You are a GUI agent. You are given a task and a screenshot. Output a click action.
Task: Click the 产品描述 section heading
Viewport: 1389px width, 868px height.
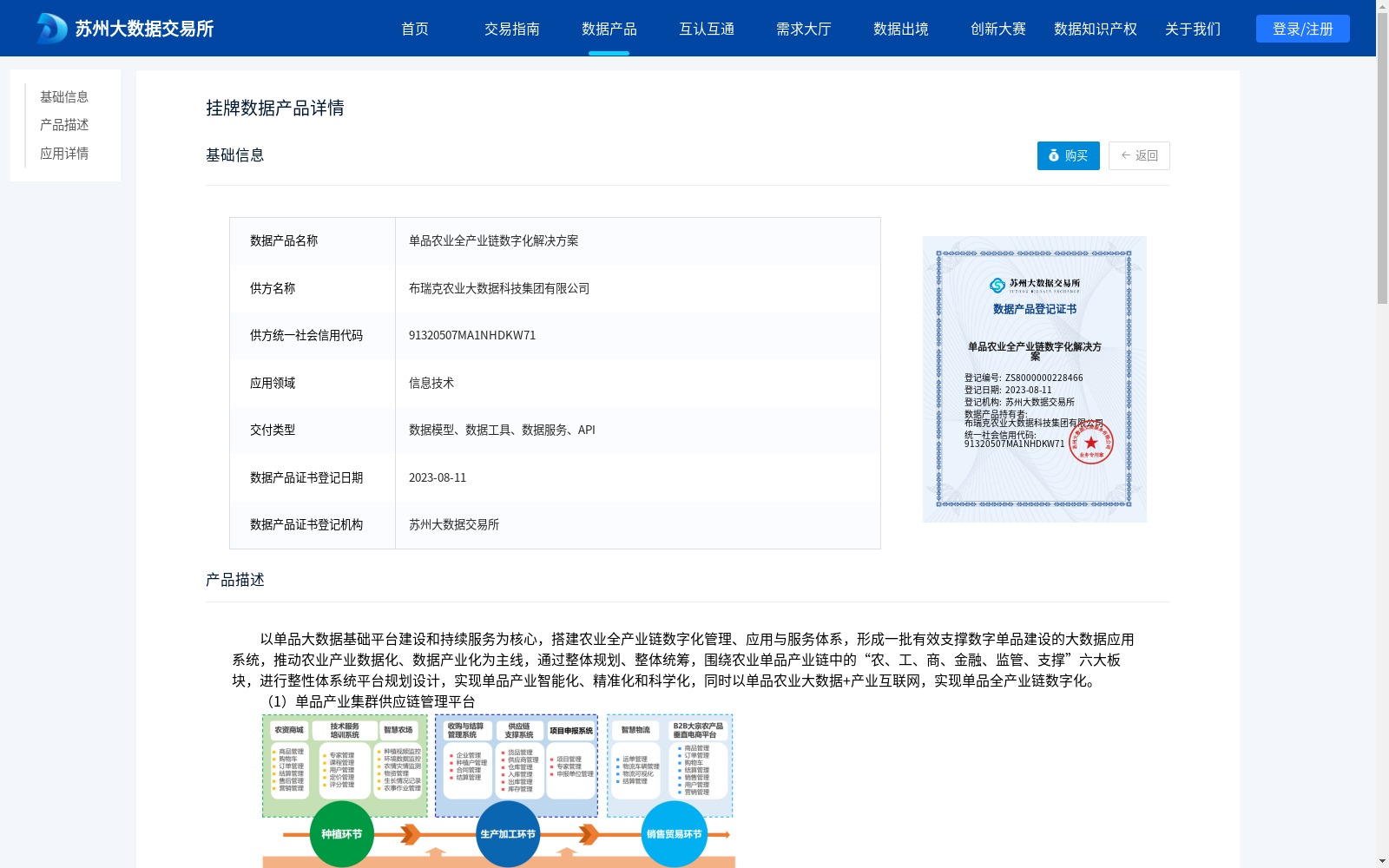click(x=235, y=580)
